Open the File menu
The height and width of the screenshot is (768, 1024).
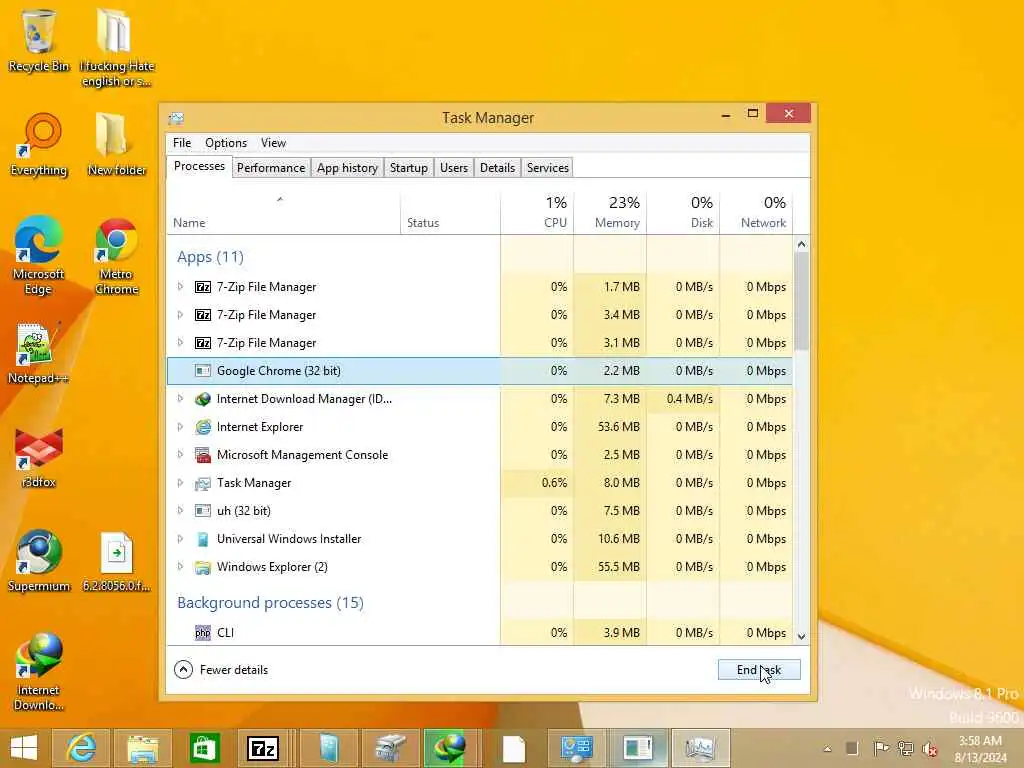click(x=182, y=143)
